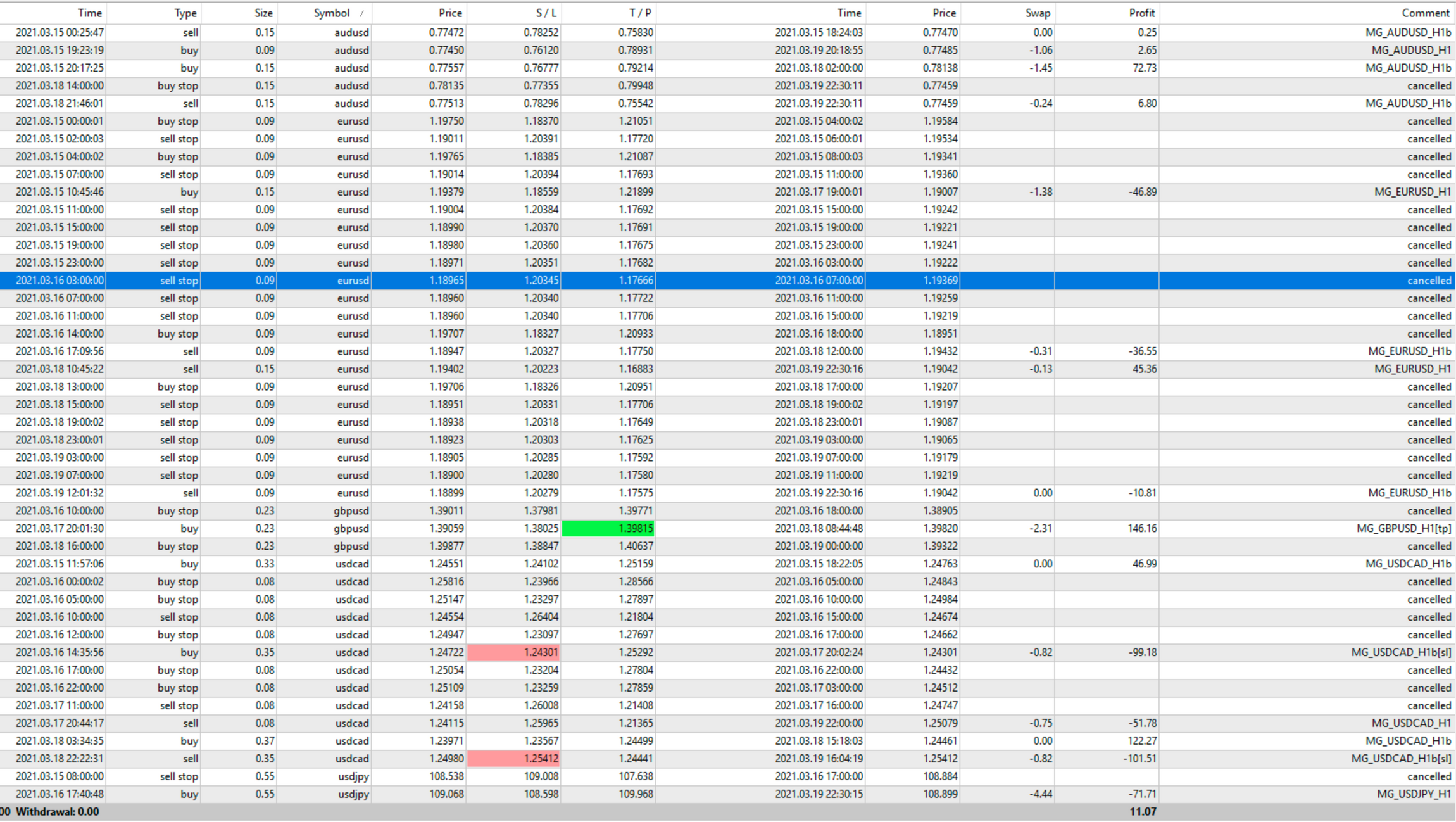Click the red stop-loss cell 1.24301
Screen dimensions: 1456x822
[x=513, y=652]
